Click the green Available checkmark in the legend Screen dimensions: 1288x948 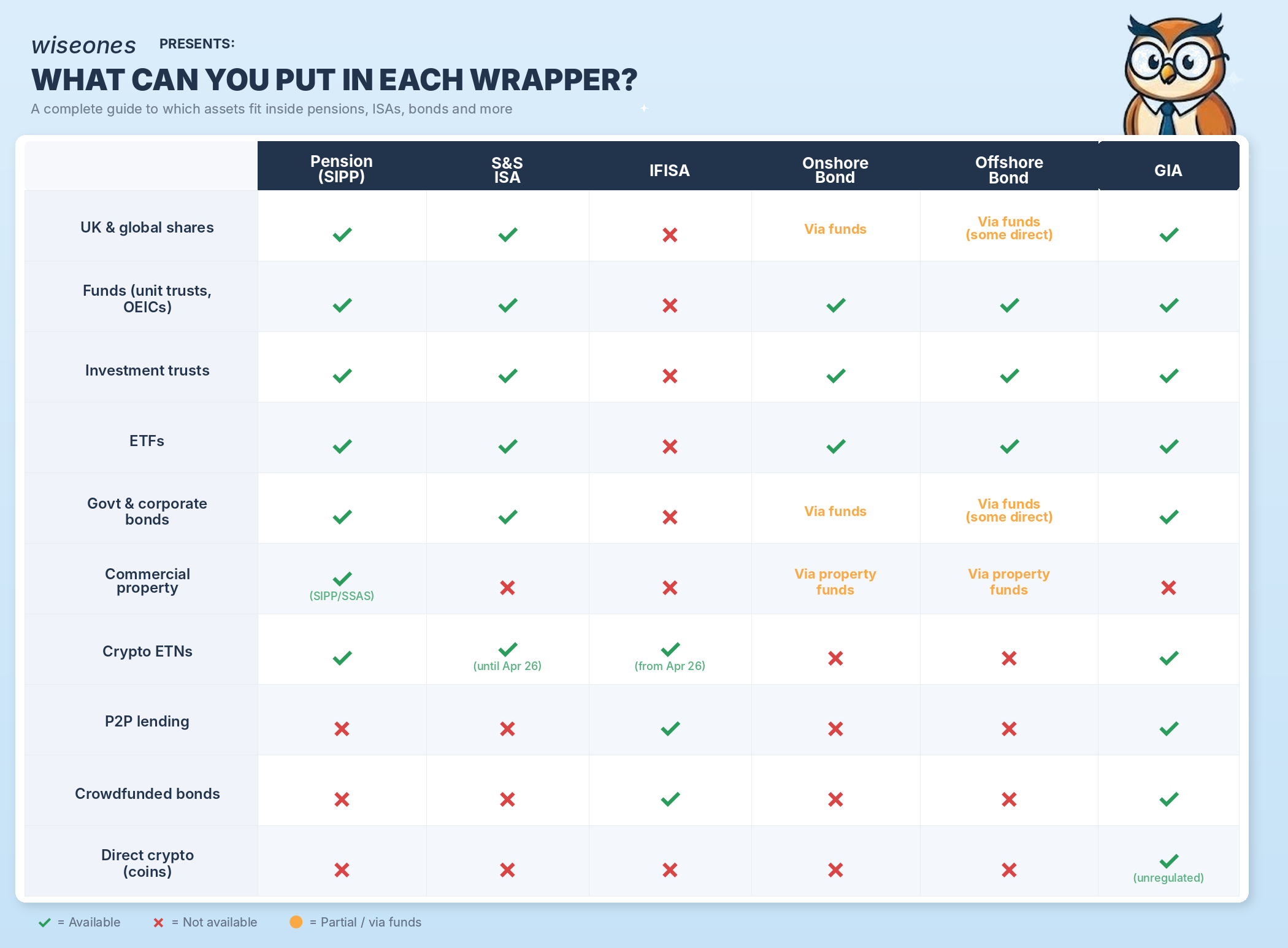45,922
